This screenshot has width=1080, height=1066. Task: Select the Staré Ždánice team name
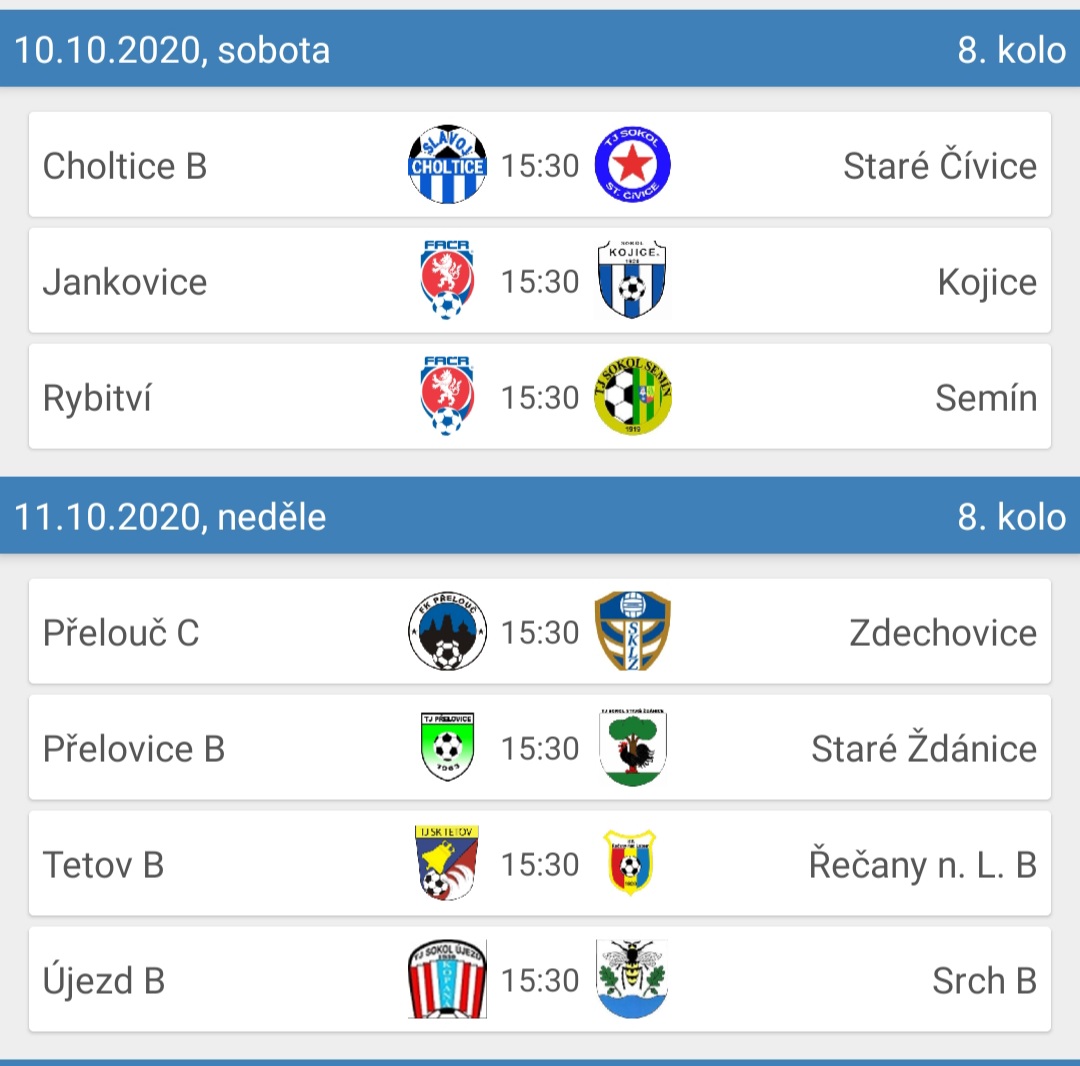tap(924, 747)
